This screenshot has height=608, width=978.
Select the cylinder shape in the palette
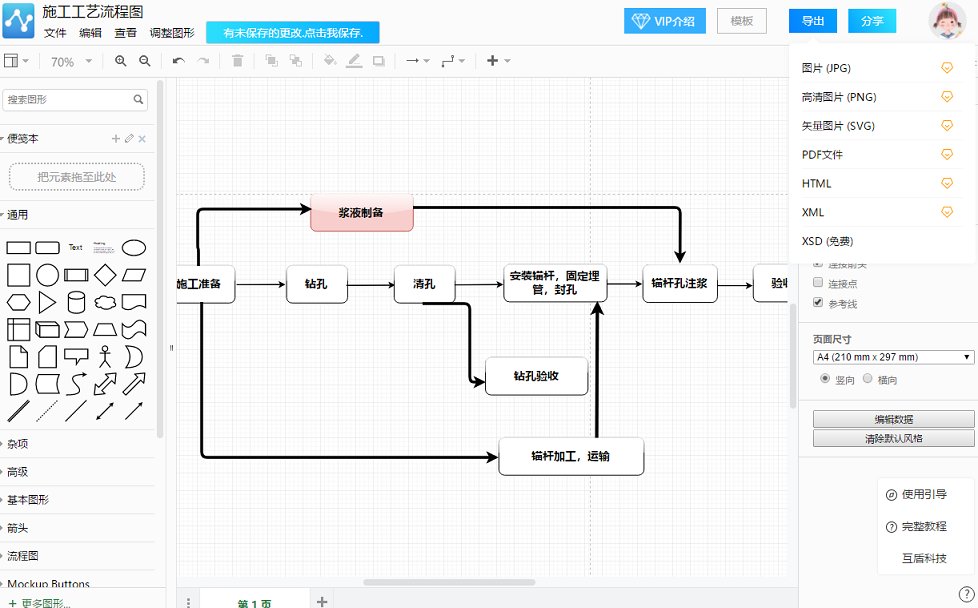(x=76, y=302)
